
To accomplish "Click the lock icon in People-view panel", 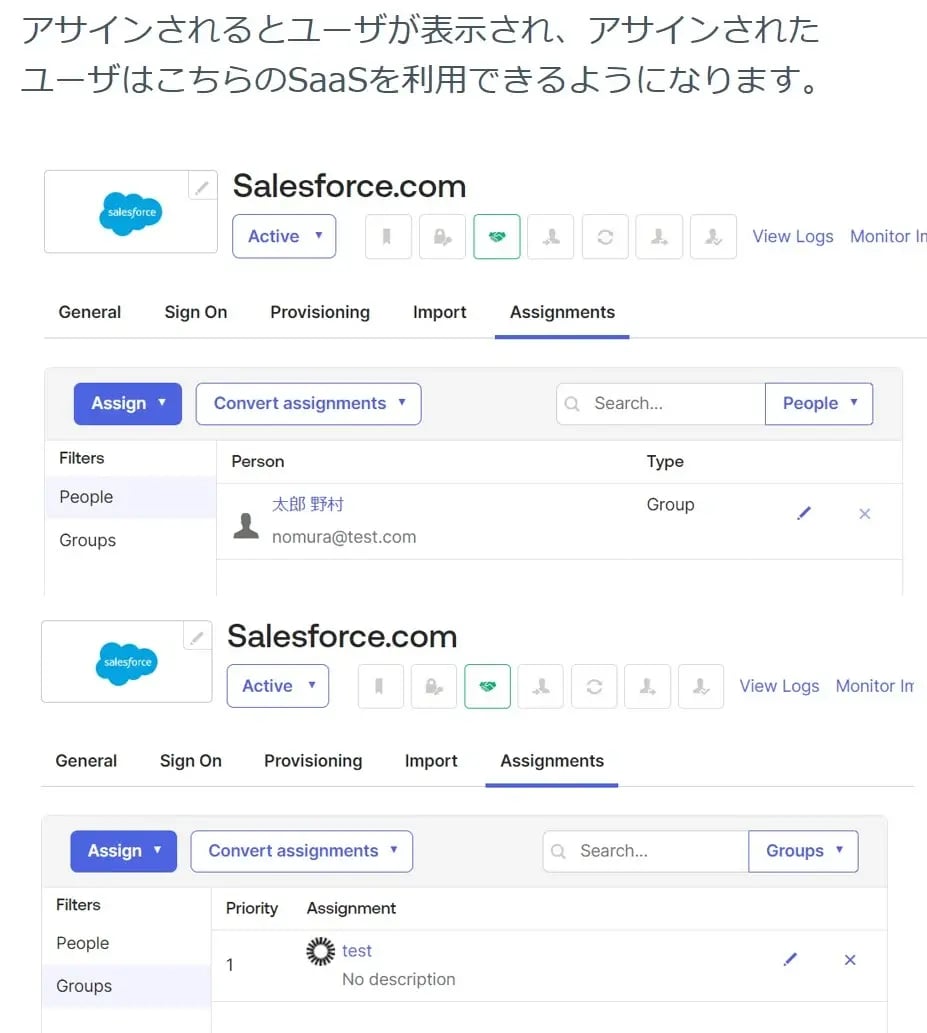I will tap(442, 237).
